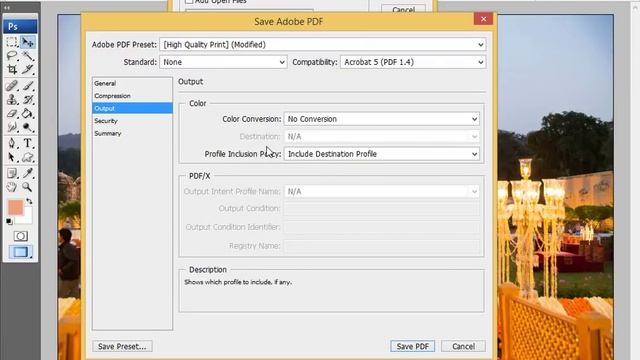Open the Color Conversion dropdown
Screen dimensions: 640x360
[382, 119]
